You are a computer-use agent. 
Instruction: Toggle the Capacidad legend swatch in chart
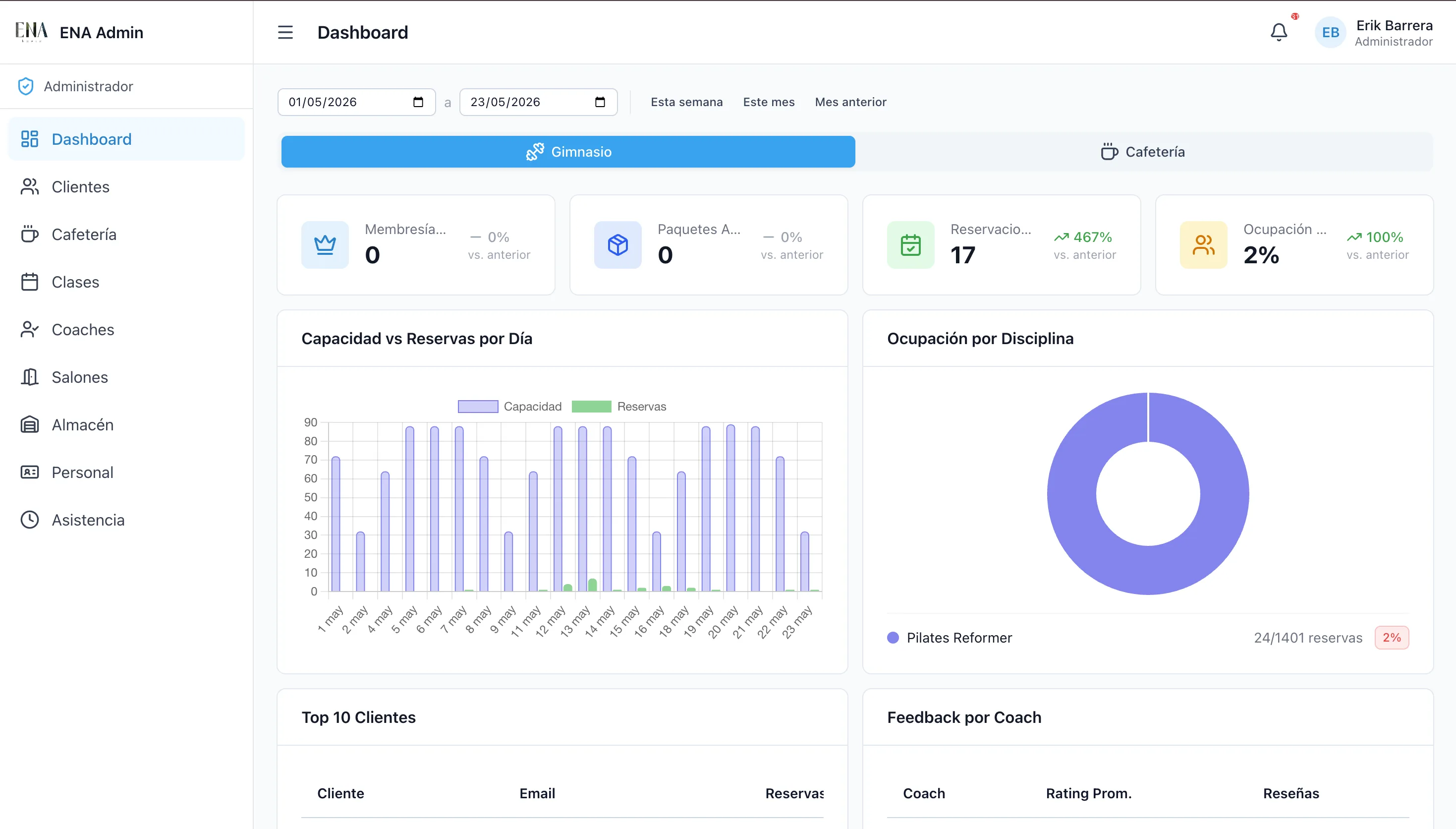point(478,406)
